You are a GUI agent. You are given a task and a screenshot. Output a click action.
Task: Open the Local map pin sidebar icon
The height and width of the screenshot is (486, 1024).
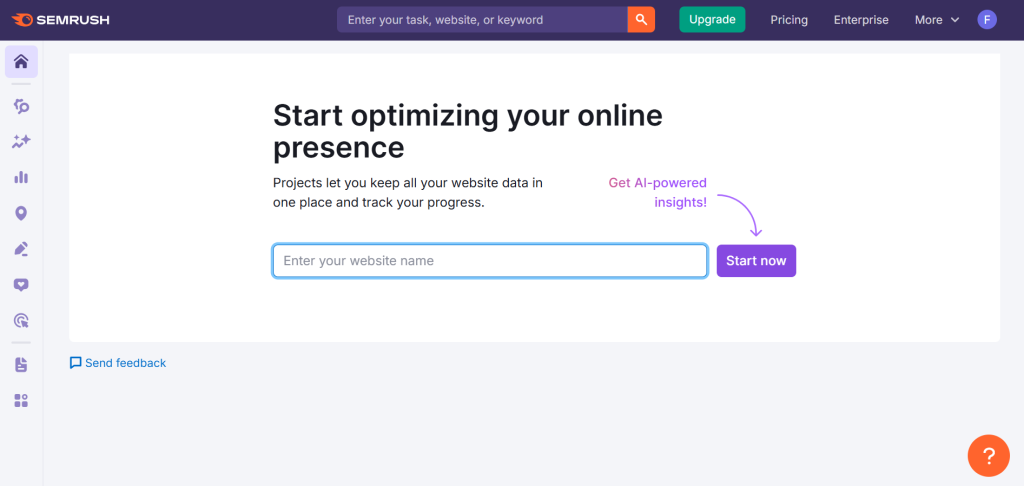[x=21, y=213]
